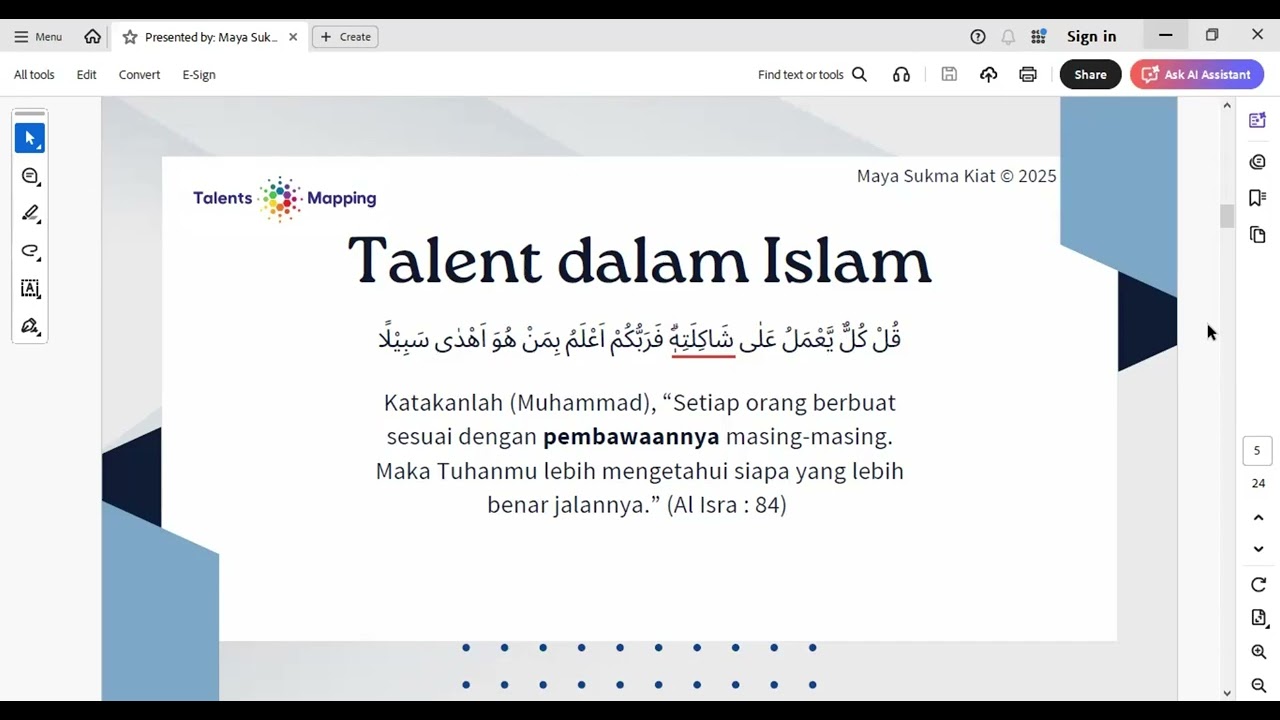The image size is (1280, 720).
Task: Click the read aloud headphones icon
Action: [902, 75]
